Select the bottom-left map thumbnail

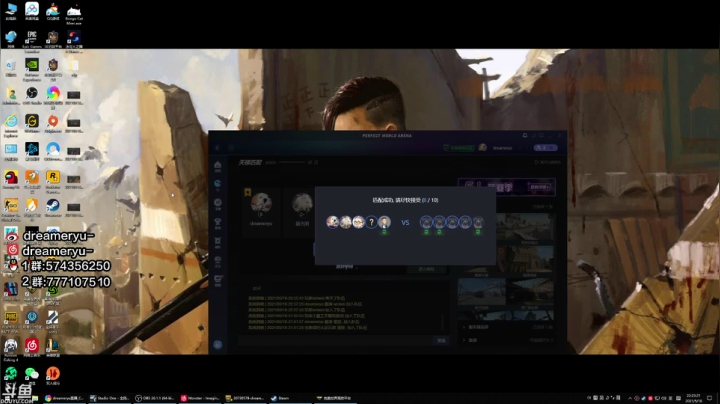pyautogui.click(x=481, y=293)
